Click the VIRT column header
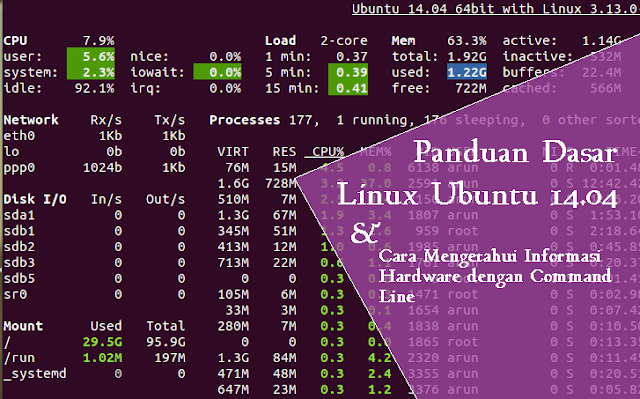The image size is (640, 399). 233,152
